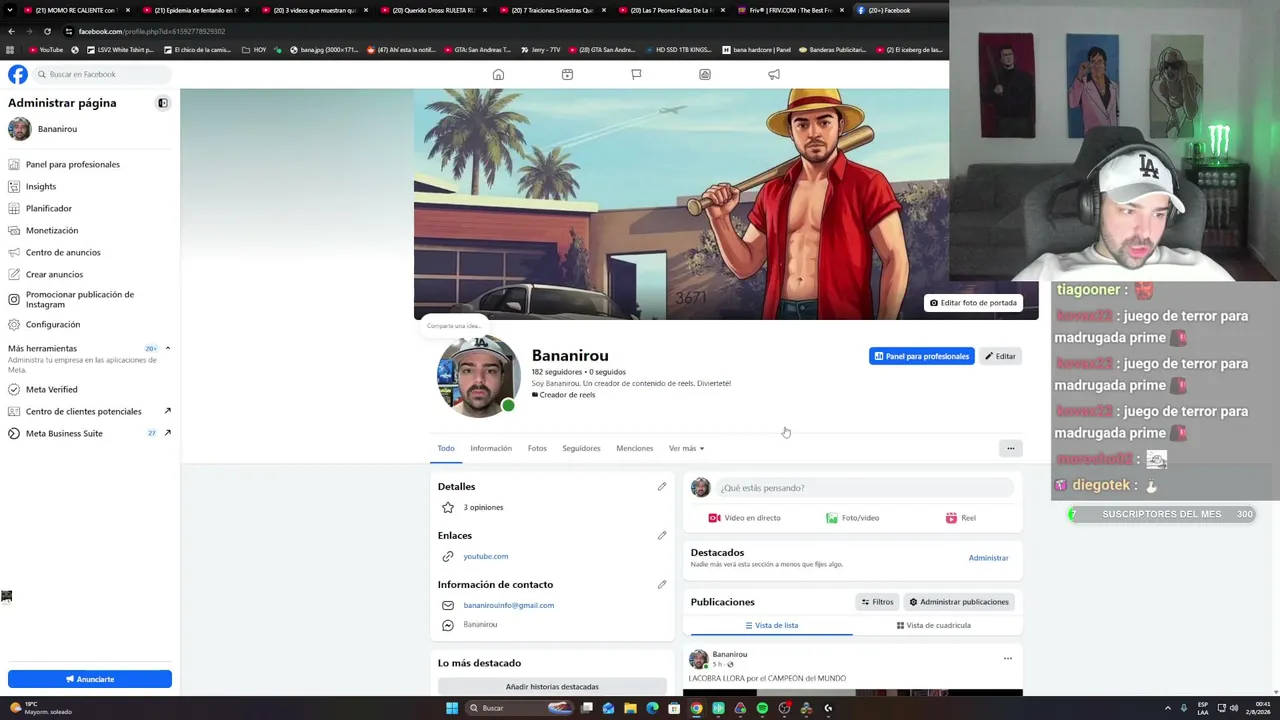Start a Video en directo
This screenshot has width=1280, height=720.
click(x=744, y=518)
